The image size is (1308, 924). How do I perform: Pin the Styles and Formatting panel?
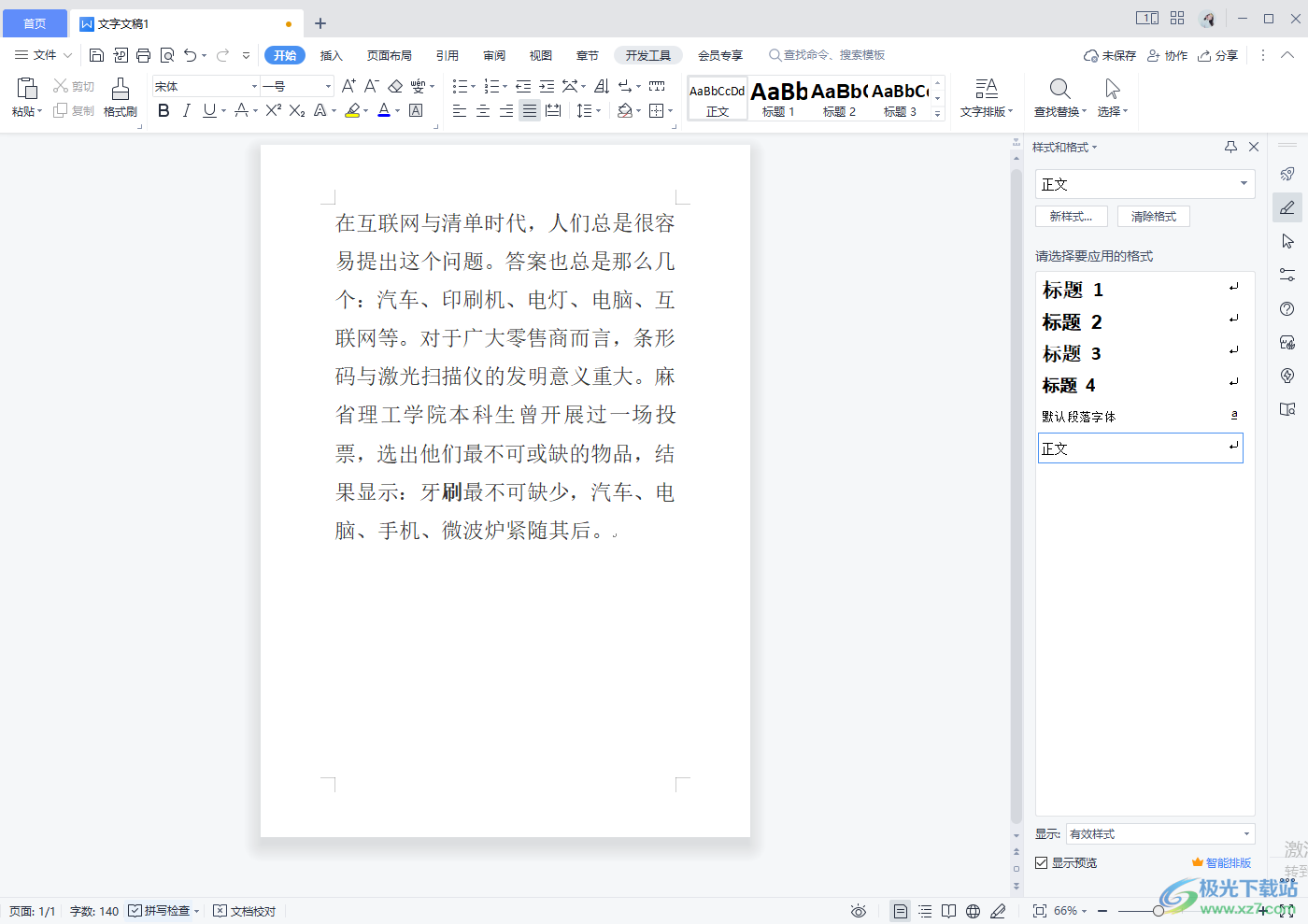(x=1230, y=147)
